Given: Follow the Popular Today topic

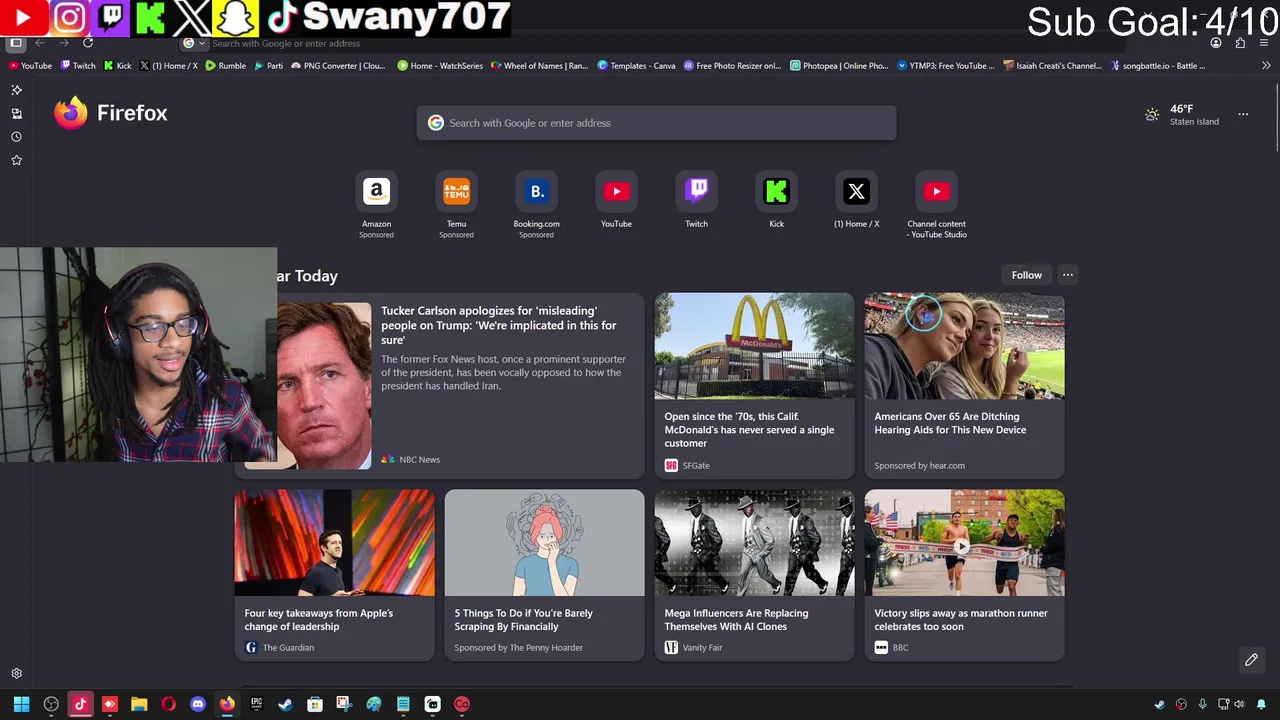Looking at the screenshot, I should (1026, 275).
